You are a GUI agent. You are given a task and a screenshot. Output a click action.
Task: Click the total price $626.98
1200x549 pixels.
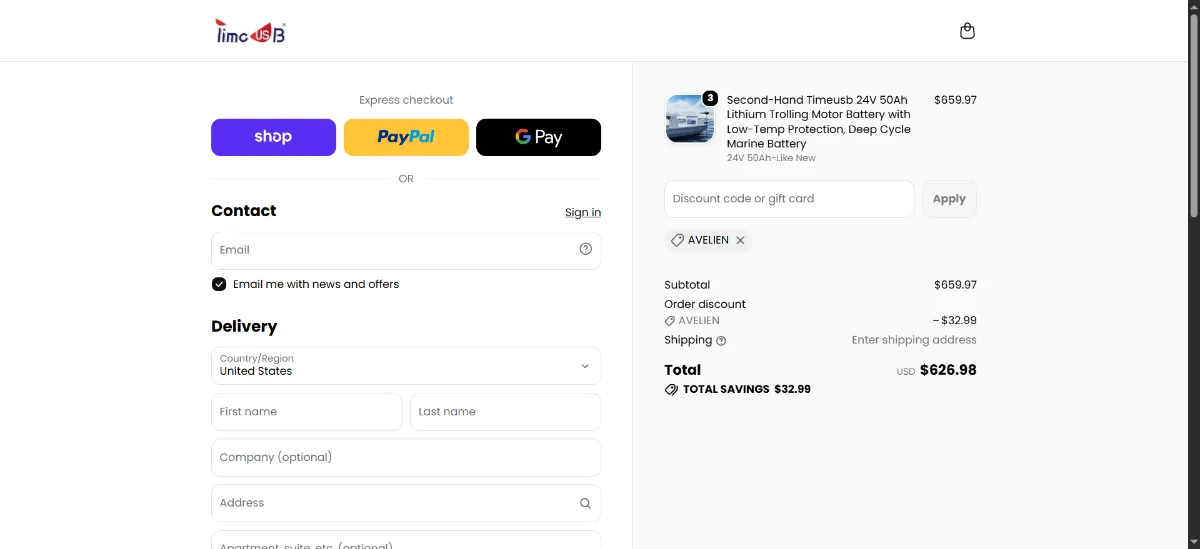(x=948, y=370)
